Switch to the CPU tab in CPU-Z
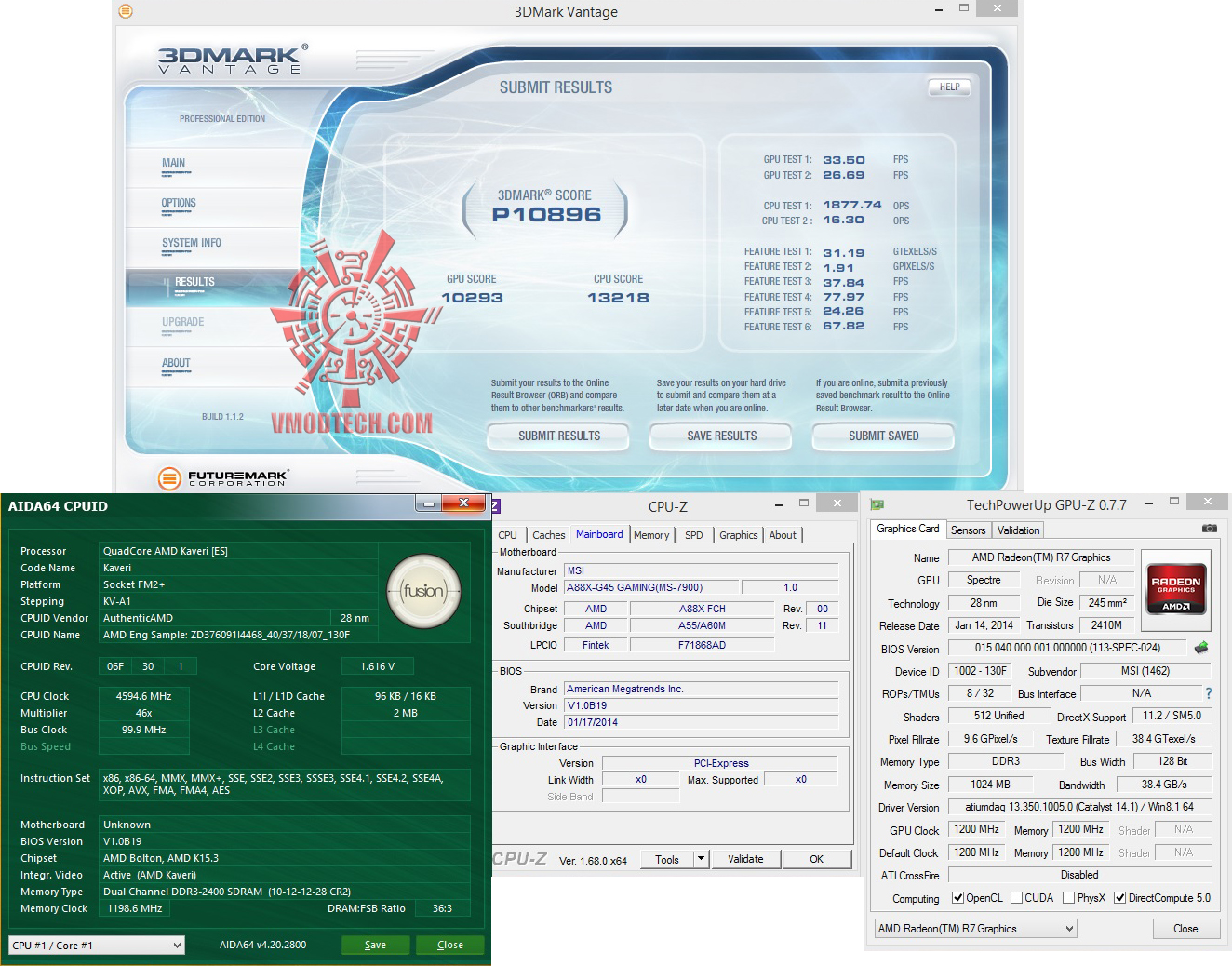 point(507,535)
